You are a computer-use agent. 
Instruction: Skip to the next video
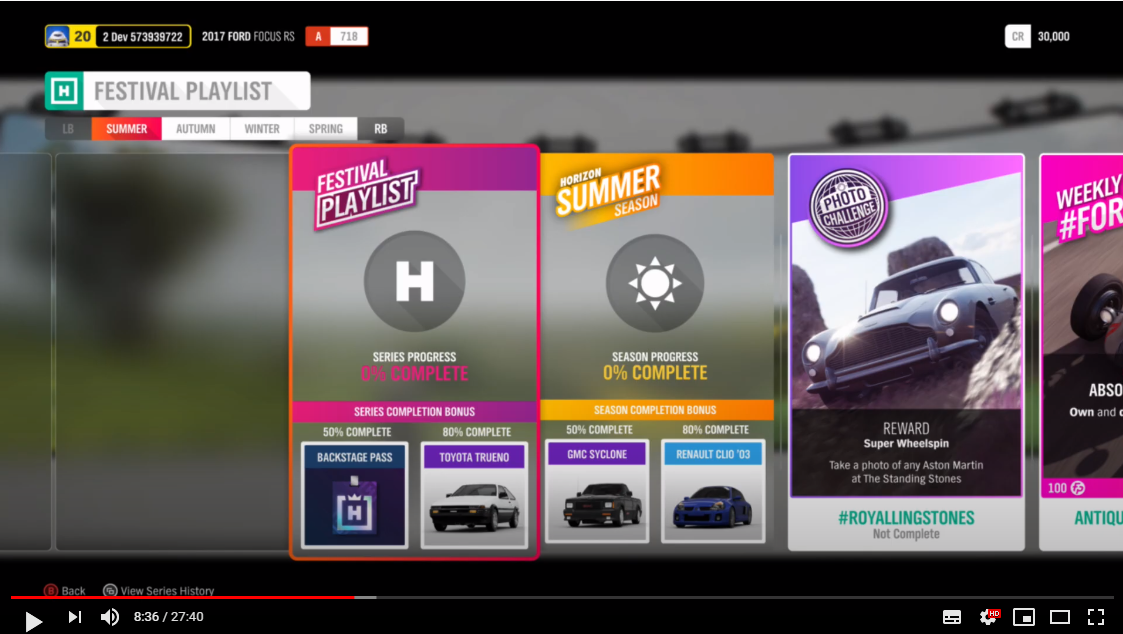pos(74,617)
